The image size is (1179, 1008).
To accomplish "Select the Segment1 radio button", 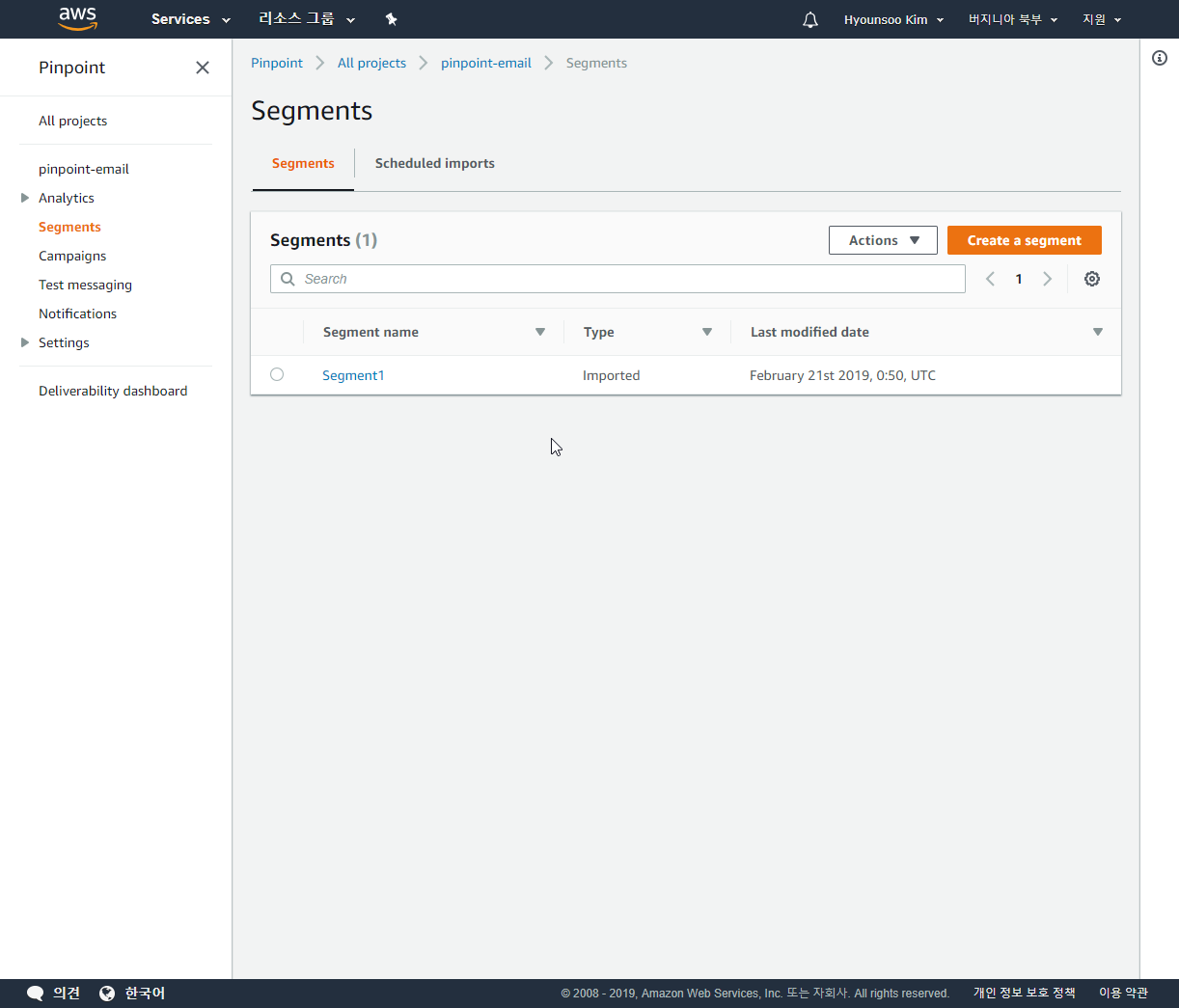I will 277,374.
